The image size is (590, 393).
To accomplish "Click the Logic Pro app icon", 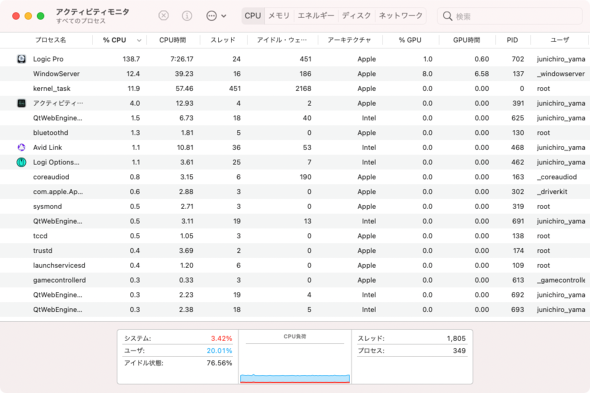I will 21,59.
